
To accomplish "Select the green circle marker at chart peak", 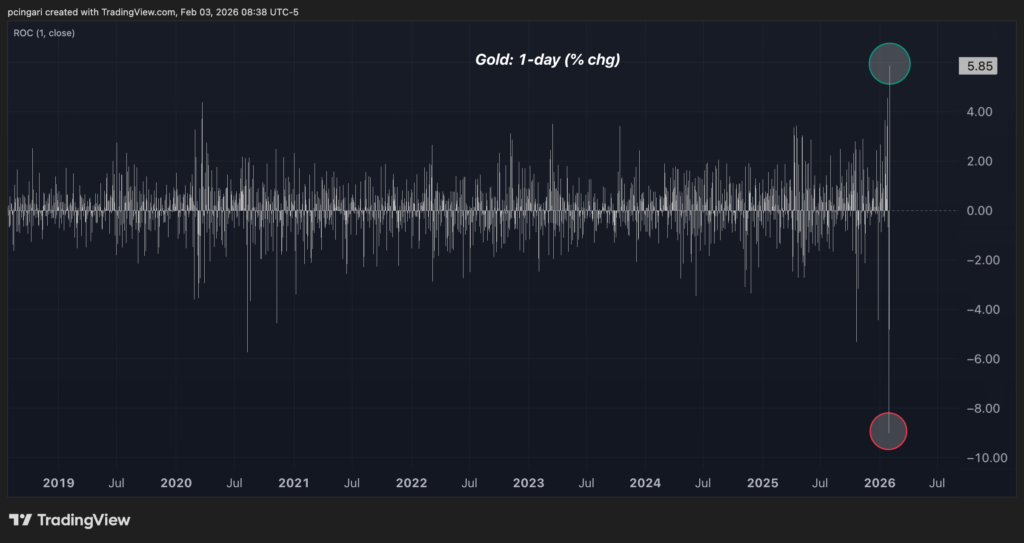I will click(x=889, y=63).
